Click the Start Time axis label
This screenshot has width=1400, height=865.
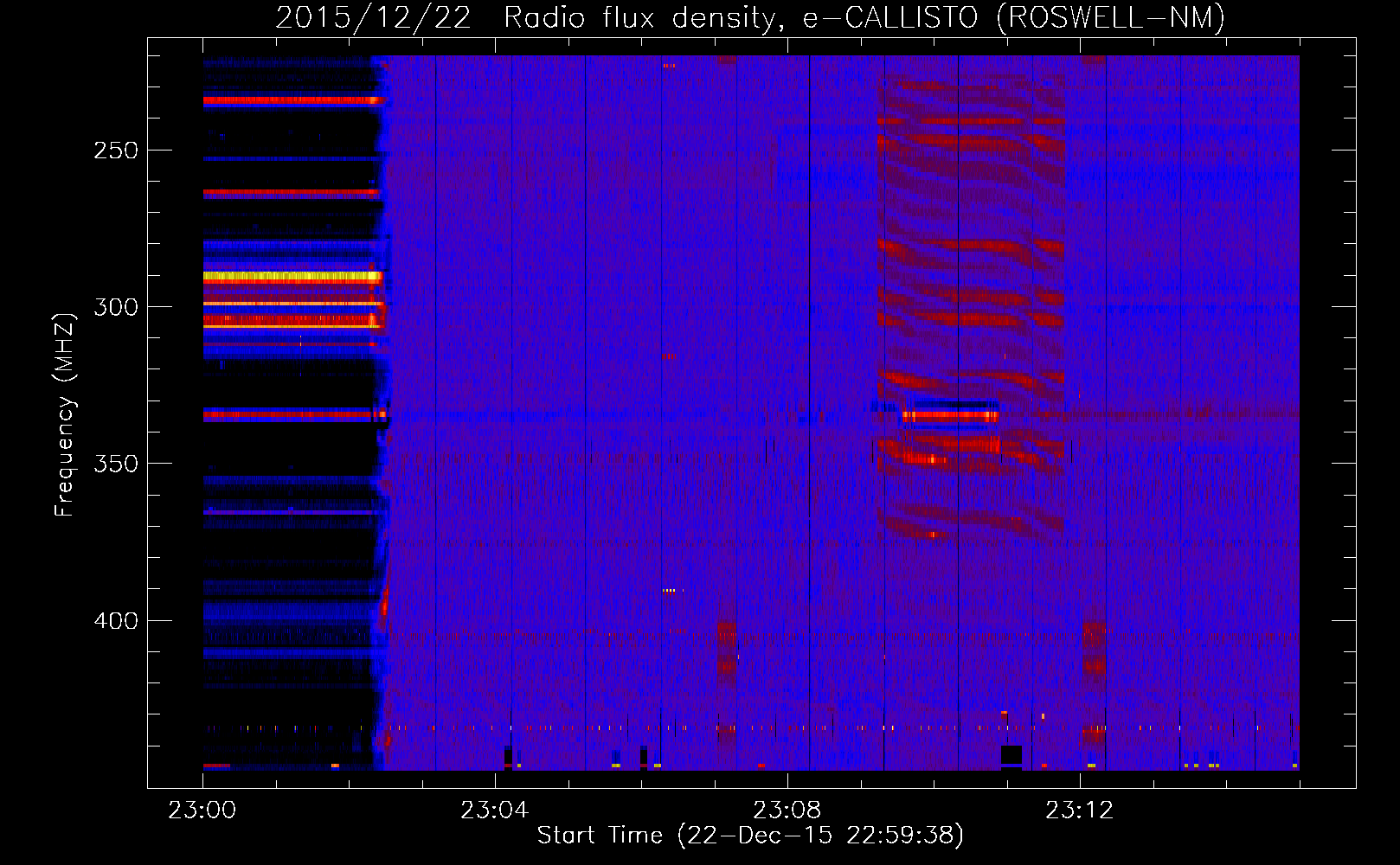(x=750, y=836)
